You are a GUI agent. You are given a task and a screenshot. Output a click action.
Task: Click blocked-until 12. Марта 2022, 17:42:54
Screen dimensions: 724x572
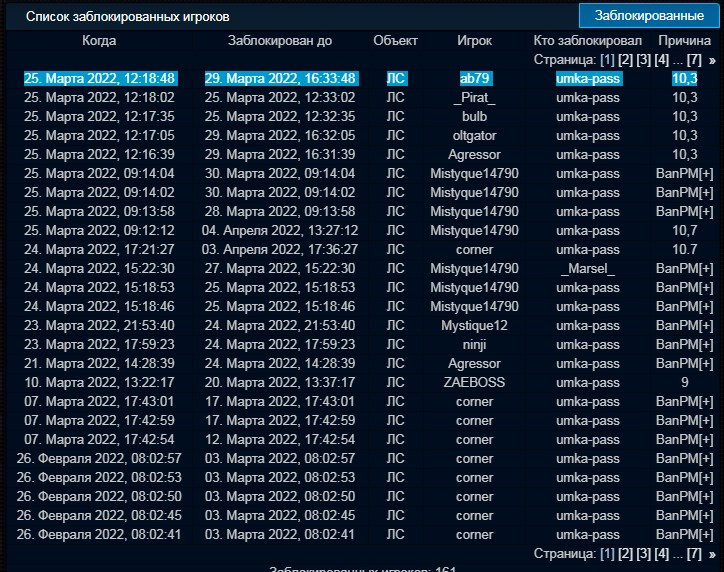click(280, 439)
